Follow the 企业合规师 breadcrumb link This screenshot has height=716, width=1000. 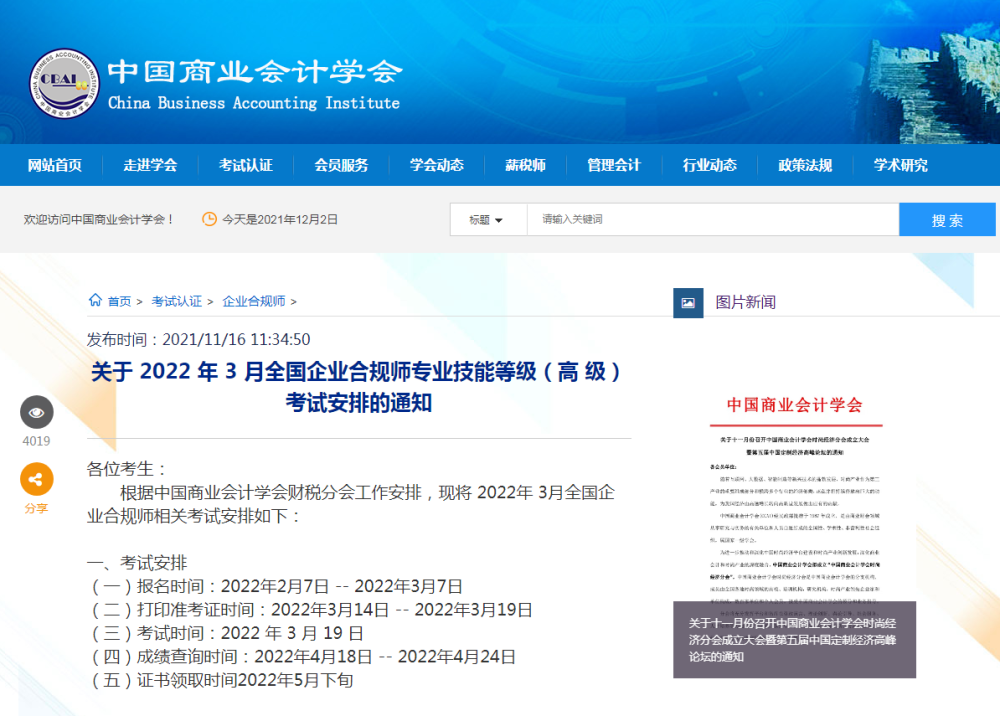[254, 301]
